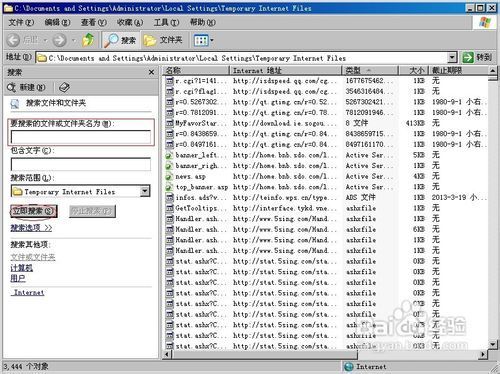The image size is (500, 374).
Task: Open the Views icon dropdown in toolbar
Action: 204,41
